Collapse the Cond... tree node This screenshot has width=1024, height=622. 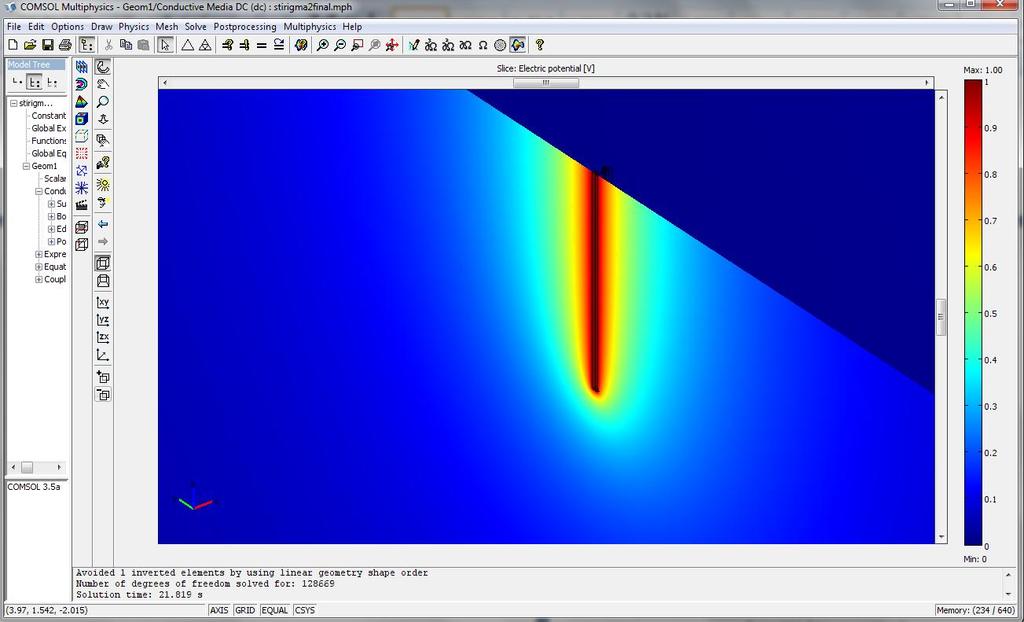(x=39, y=191)
